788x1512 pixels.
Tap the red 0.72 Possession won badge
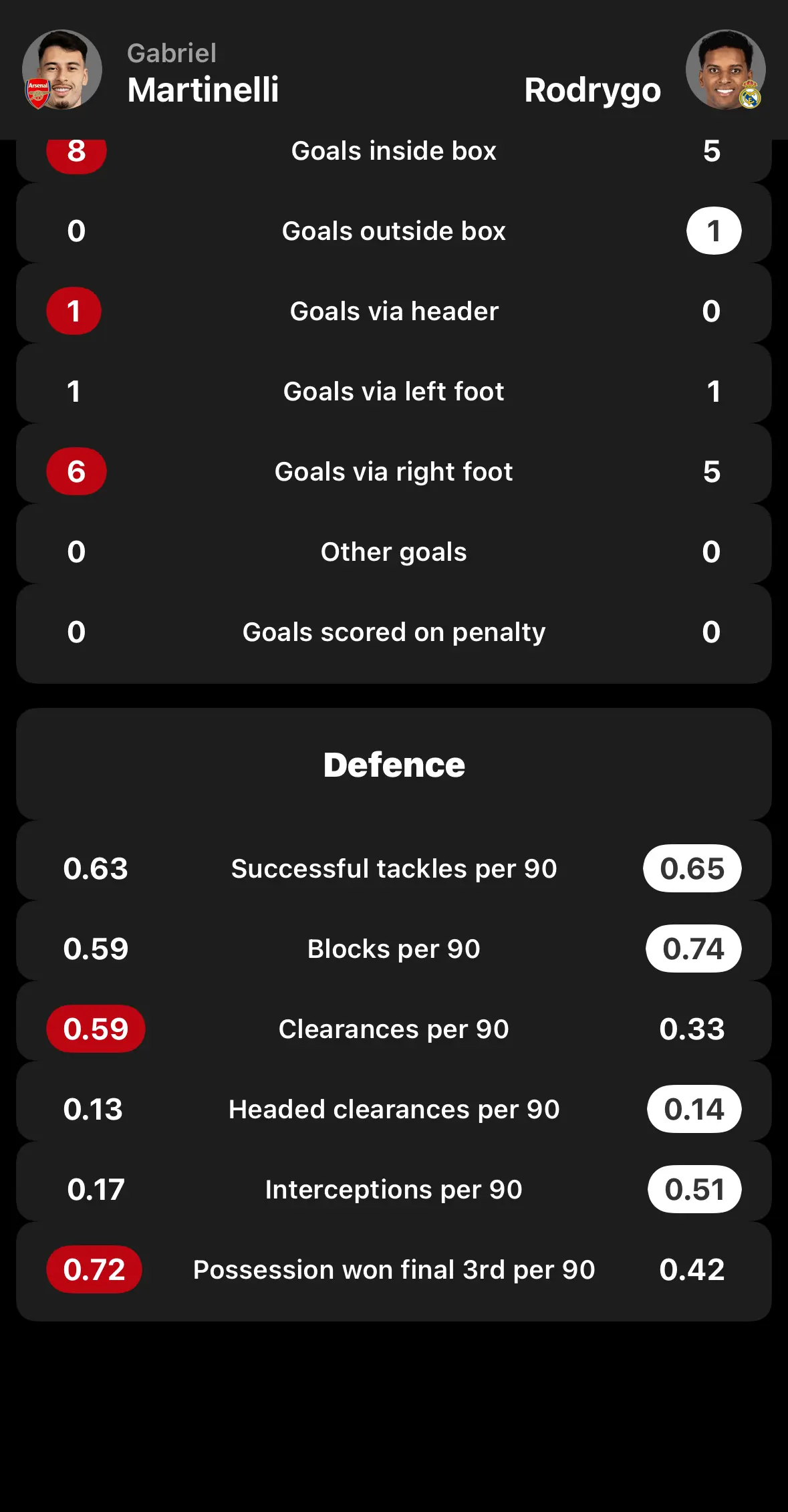pos(94,1270)
